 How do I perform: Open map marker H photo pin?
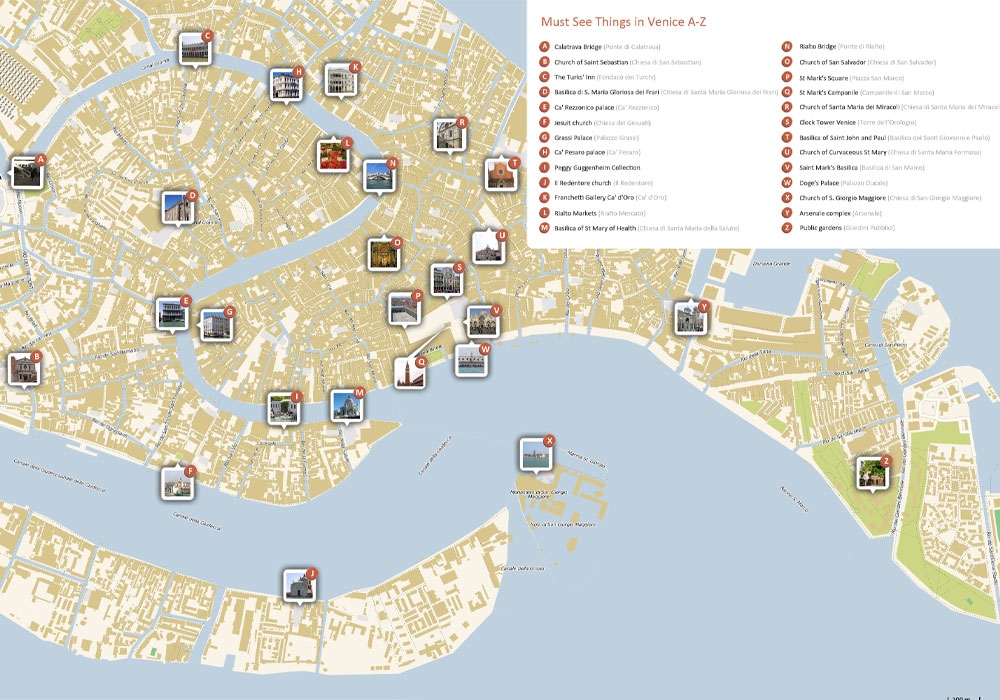coord(286,85)
